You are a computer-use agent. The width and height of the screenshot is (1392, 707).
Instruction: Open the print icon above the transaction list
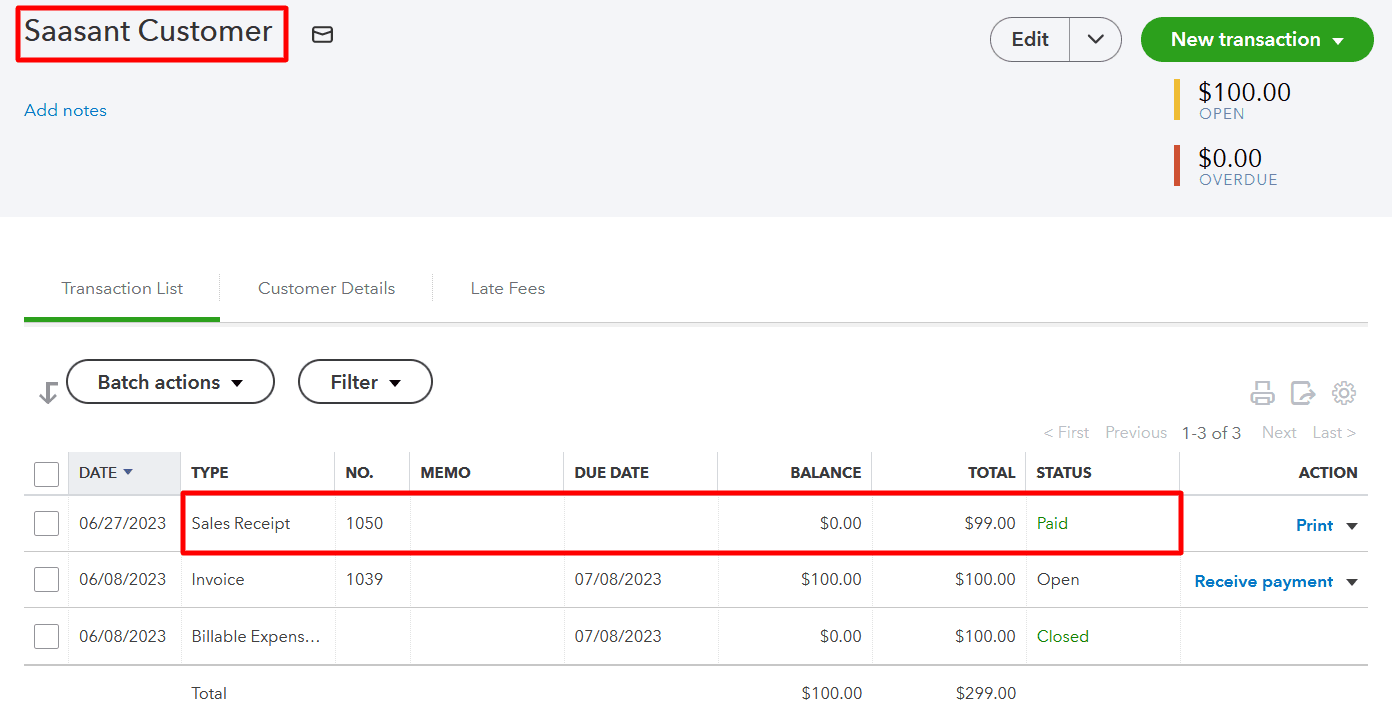click(1262, 393)
